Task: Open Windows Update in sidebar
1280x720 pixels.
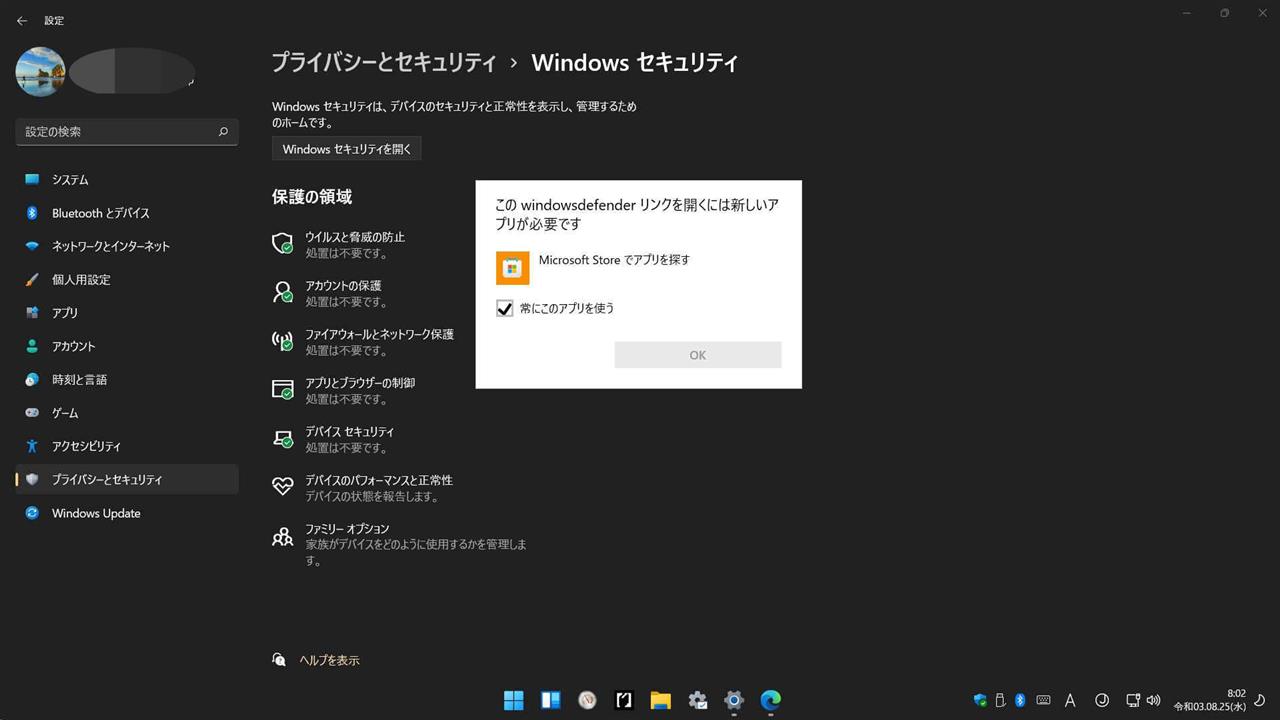Action: click(x=127, y=513)
